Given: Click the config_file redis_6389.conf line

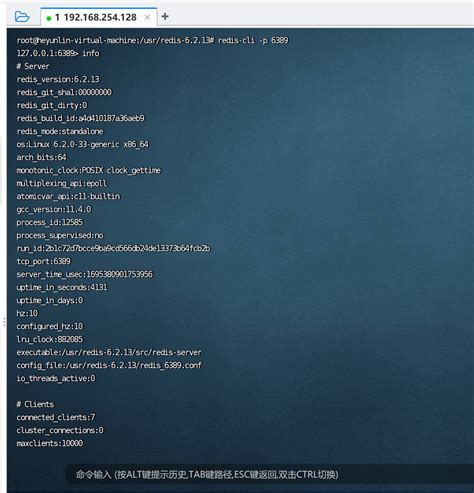Looking at the screenshot, I should point(109,365).
